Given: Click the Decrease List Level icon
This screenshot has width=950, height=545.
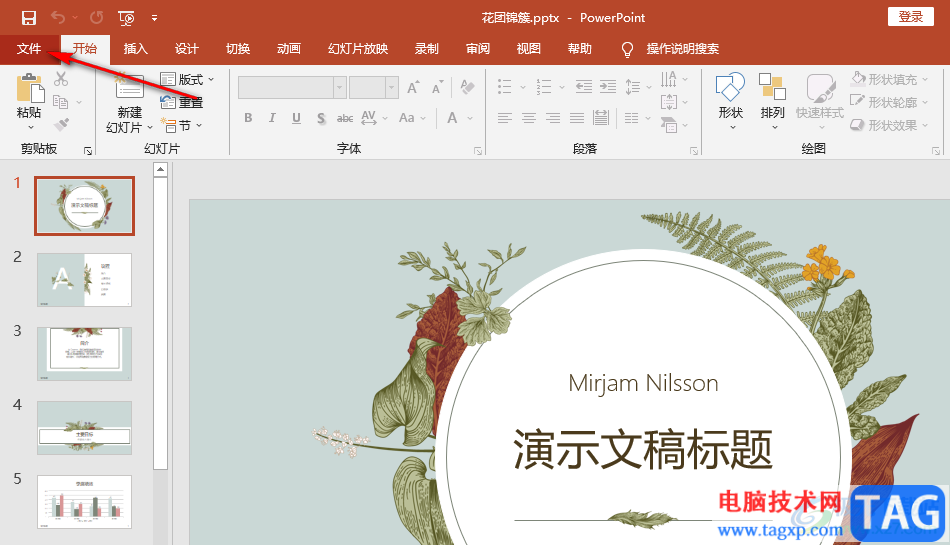Looking at the screenshot, I should click(584, 87).
